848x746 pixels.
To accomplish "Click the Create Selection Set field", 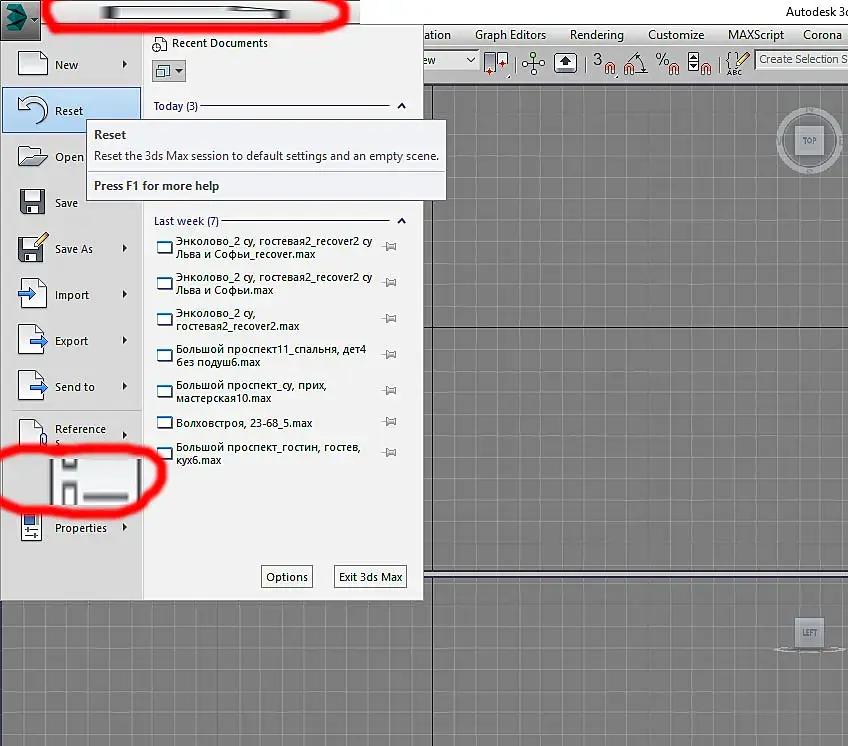I will point(801,60).
